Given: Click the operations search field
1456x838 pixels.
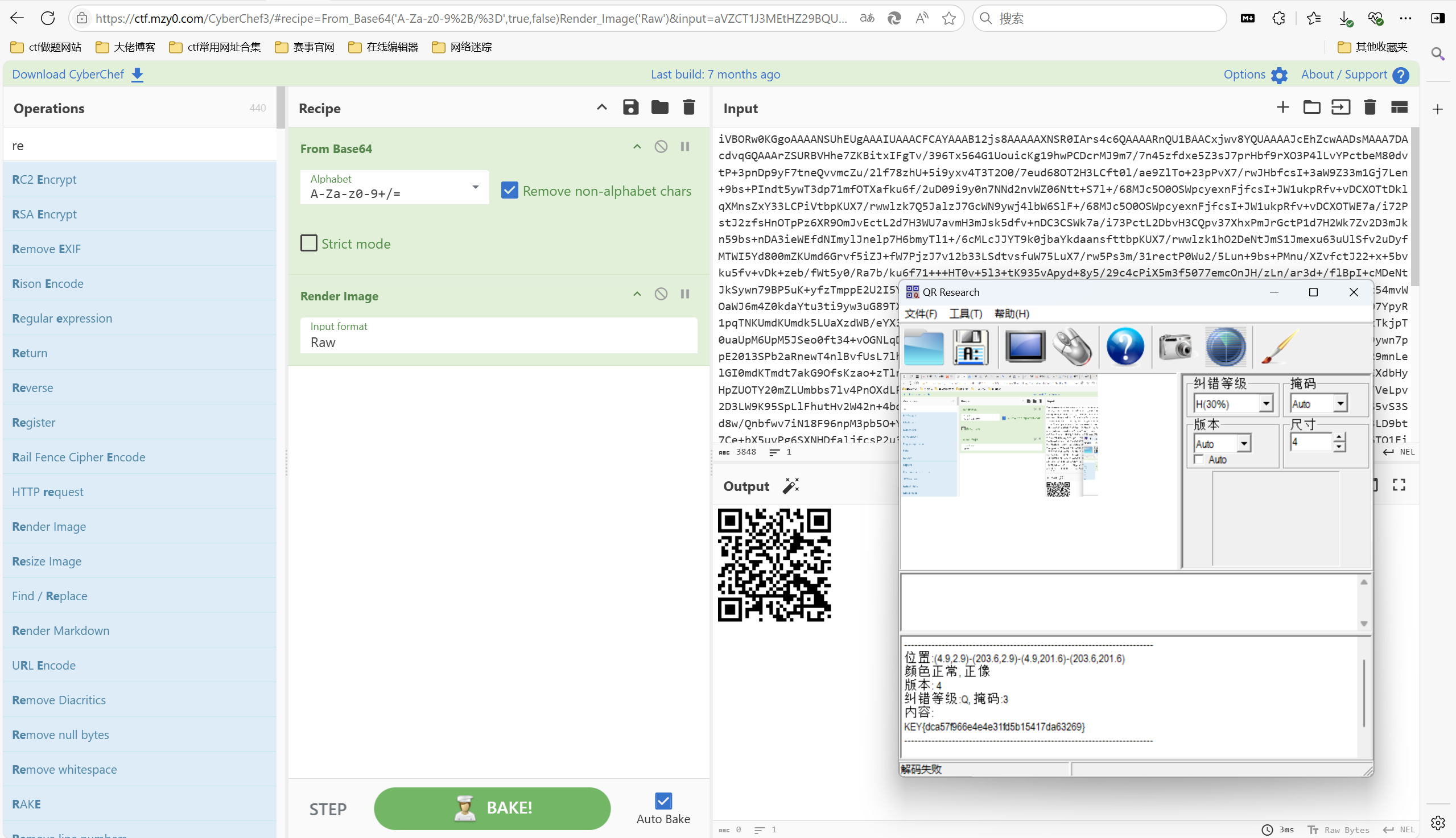Looking at the screenshot, I should (140, 146).
